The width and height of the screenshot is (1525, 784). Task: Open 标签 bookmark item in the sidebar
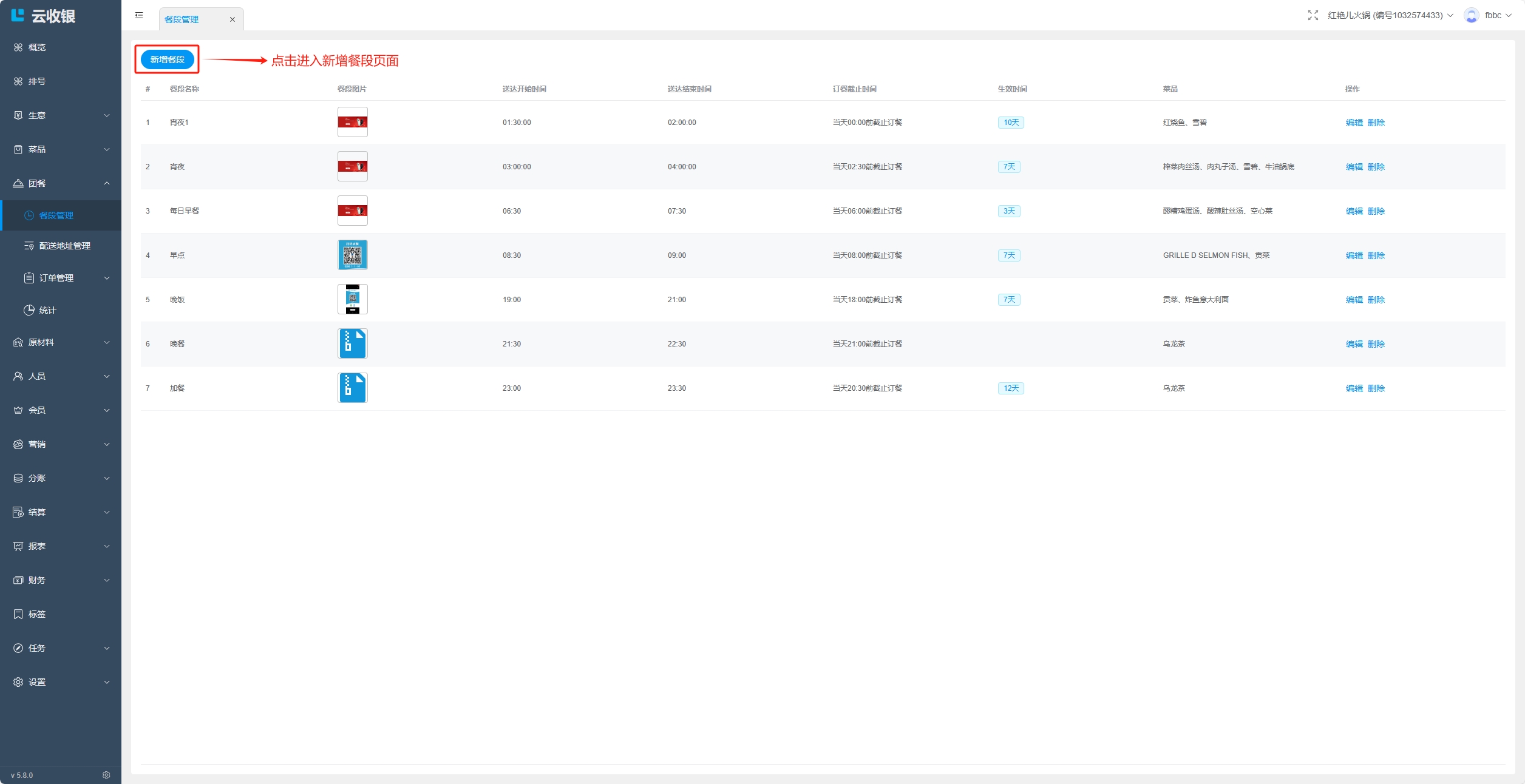[x=36, y=614]
